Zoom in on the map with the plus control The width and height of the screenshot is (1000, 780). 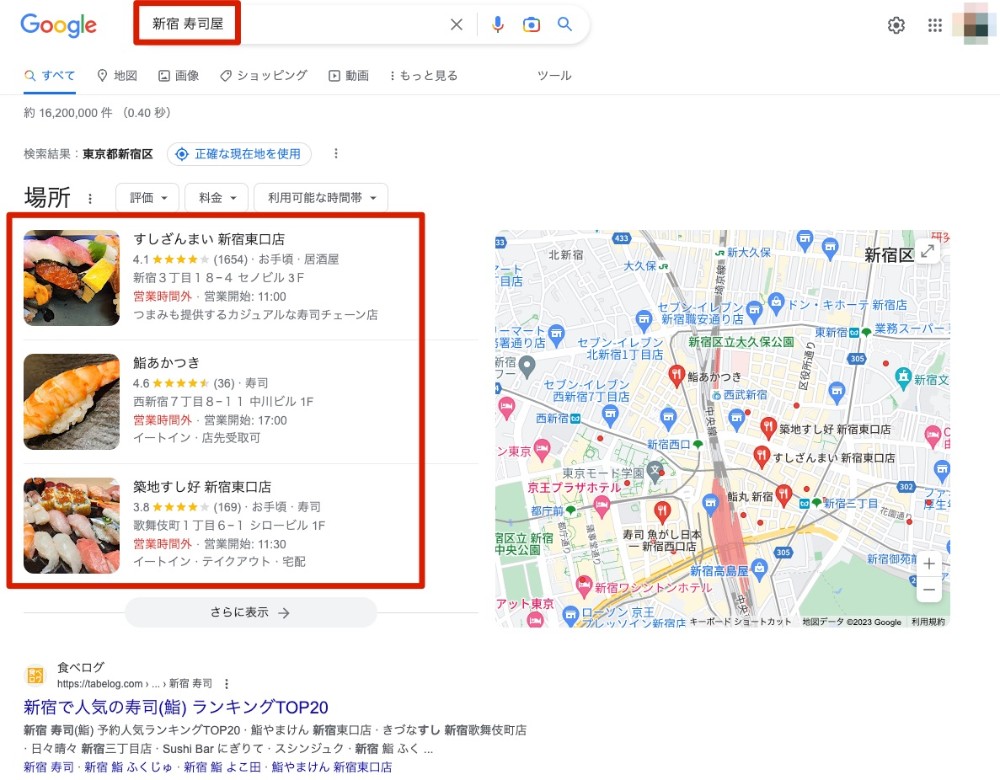(x=928, y=563)
